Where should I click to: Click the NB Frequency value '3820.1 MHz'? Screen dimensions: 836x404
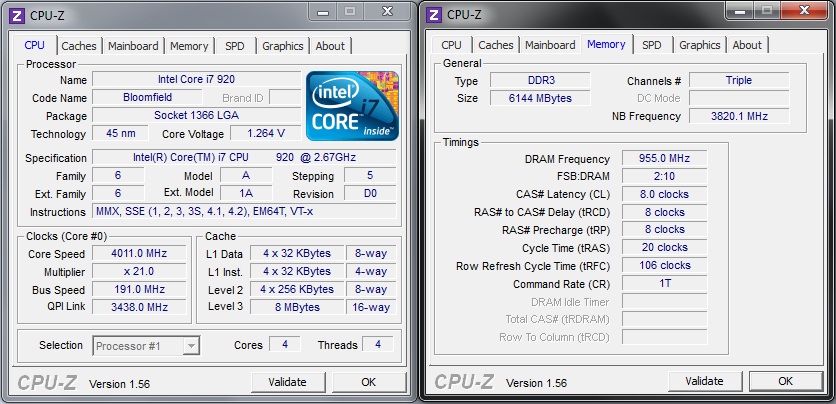[x=739, y=116]
